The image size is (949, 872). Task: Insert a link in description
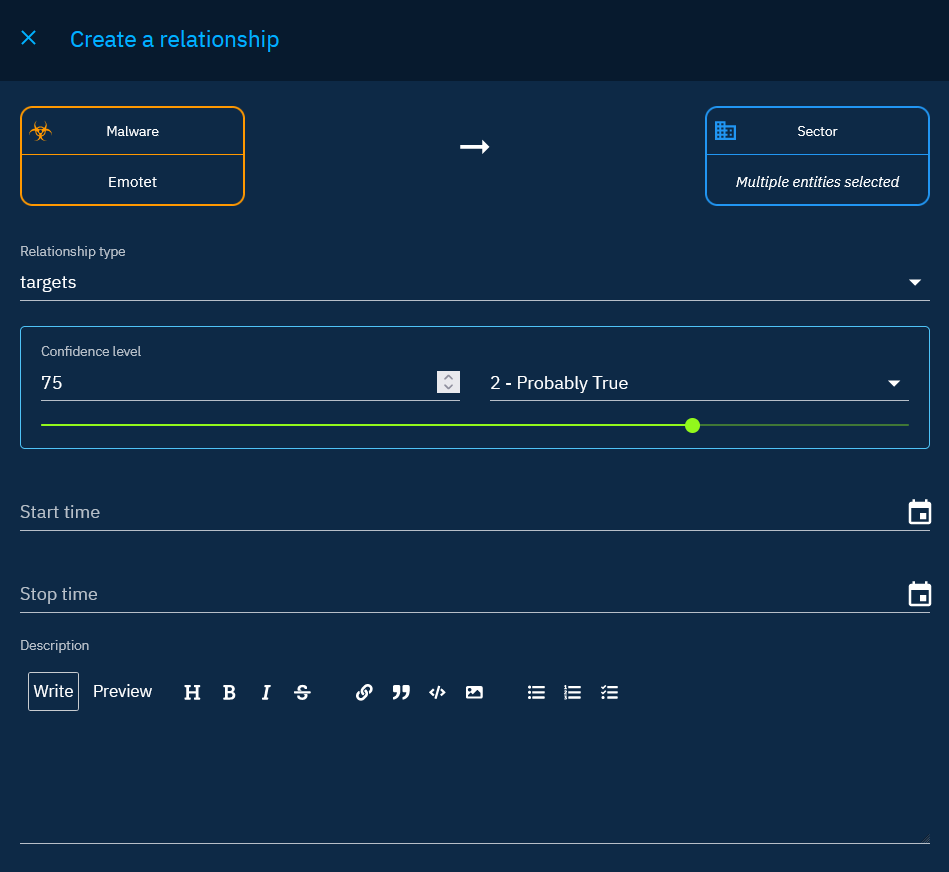[x=364, y=692]
